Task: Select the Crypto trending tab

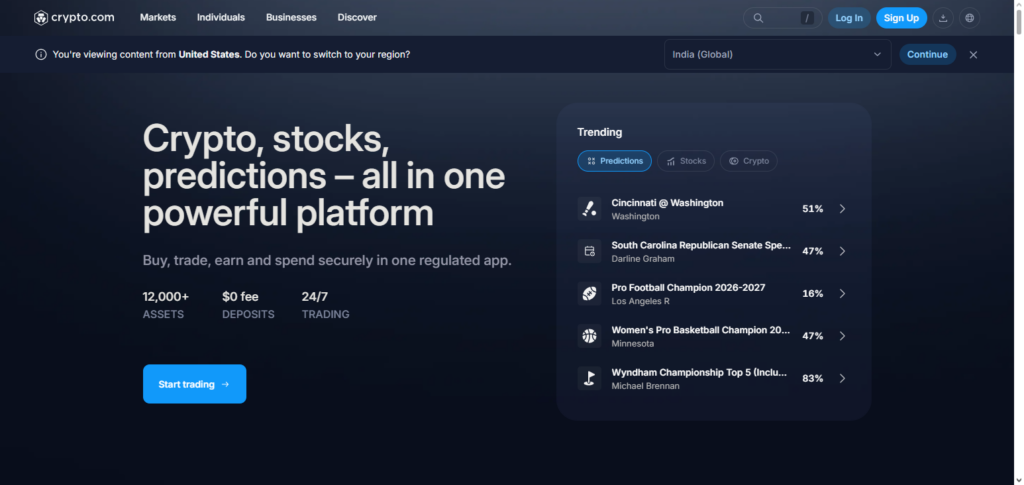Action: [x=748, y=161]
